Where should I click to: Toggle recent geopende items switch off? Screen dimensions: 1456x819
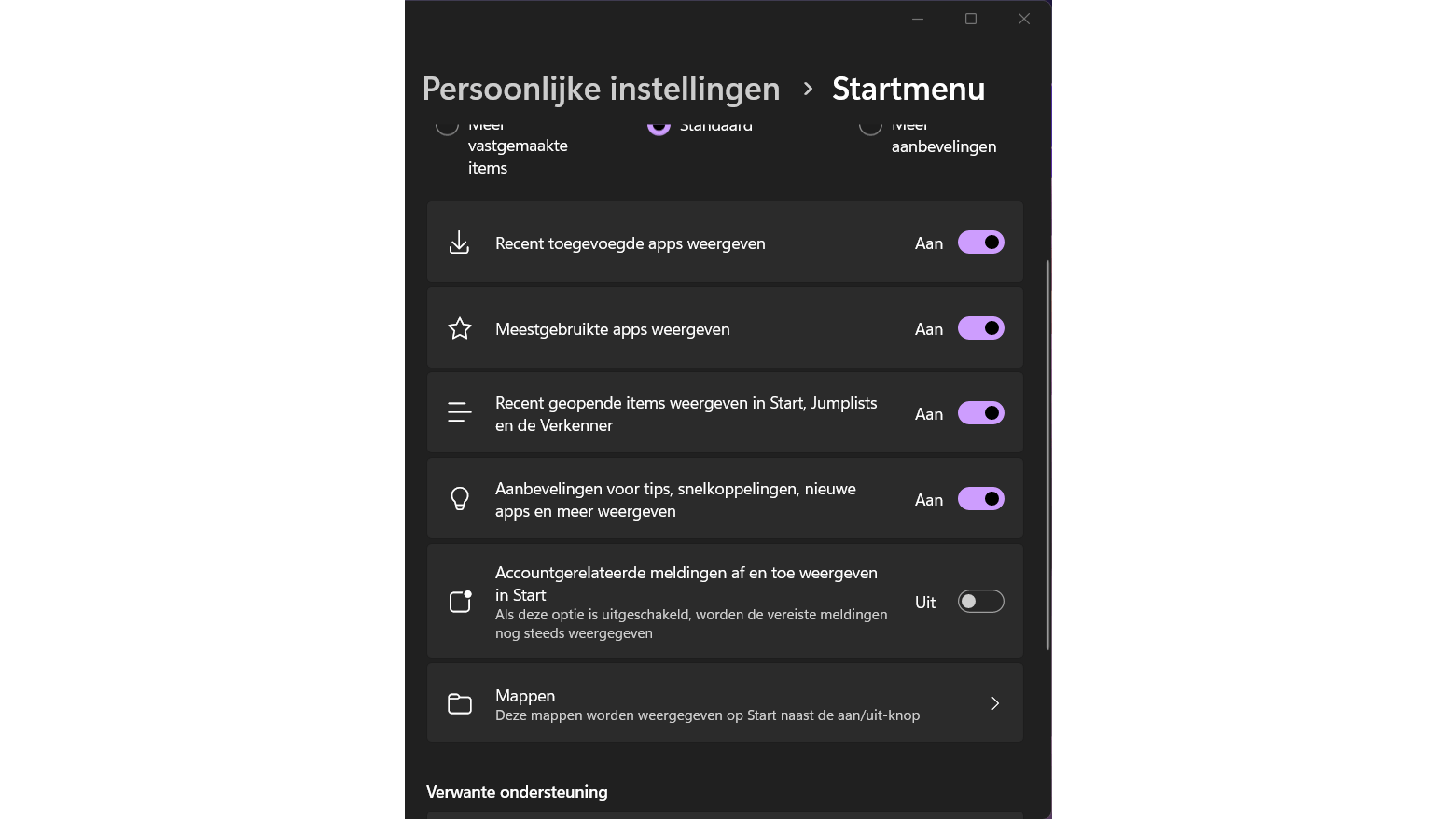980,413
